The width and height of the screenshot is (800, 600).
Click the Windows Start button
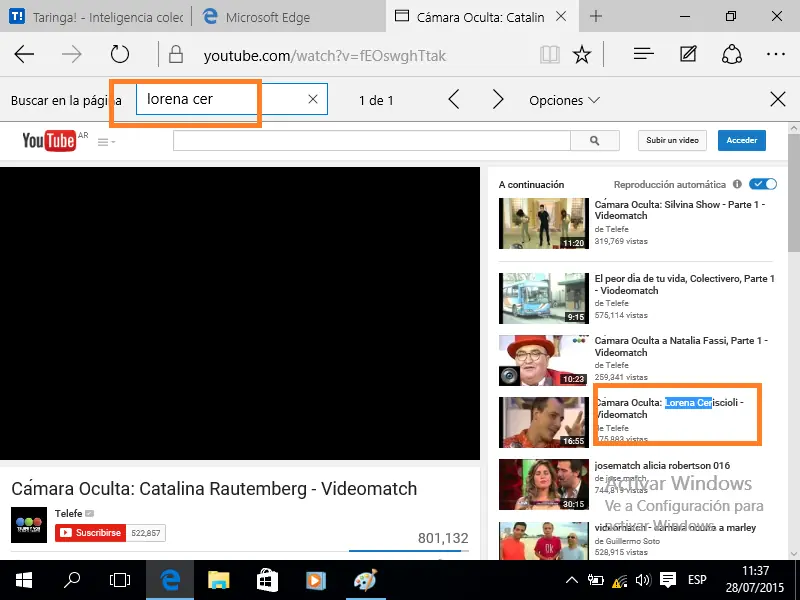click(23, 580)
